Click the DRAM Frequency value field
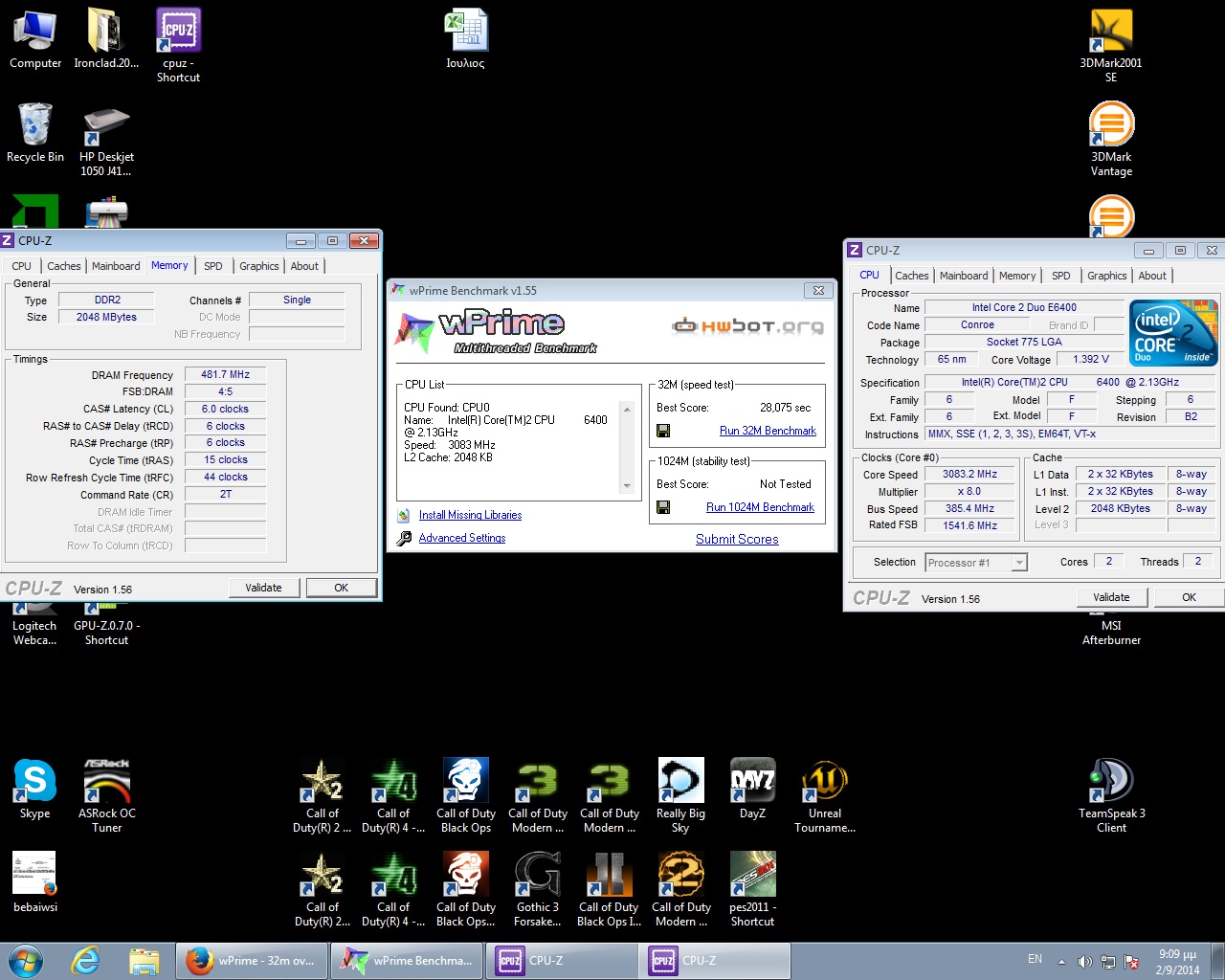 (x=225, y=374)
